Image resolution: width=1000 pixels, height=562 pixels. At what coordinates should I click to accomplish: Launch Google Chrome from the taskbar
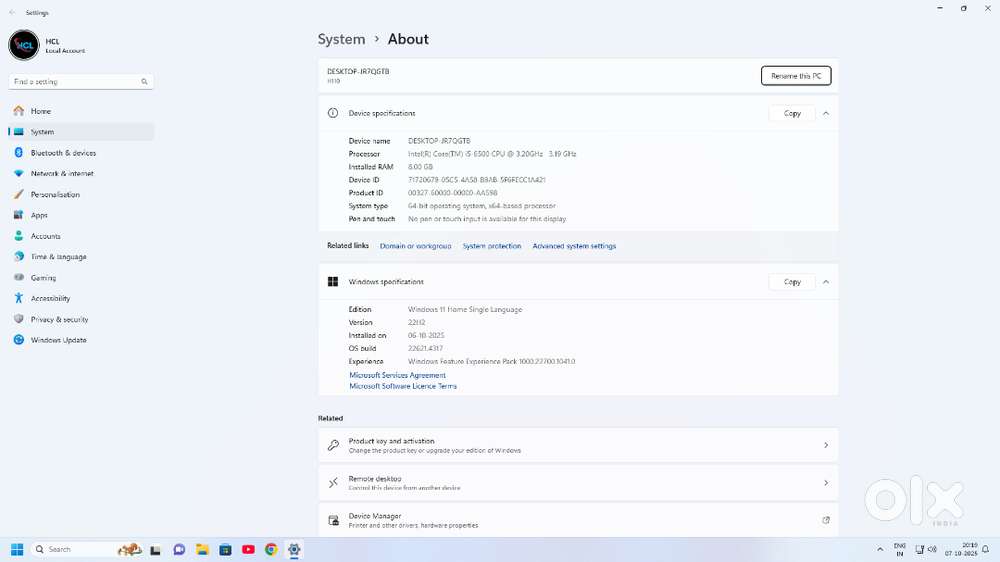[271, 549]
